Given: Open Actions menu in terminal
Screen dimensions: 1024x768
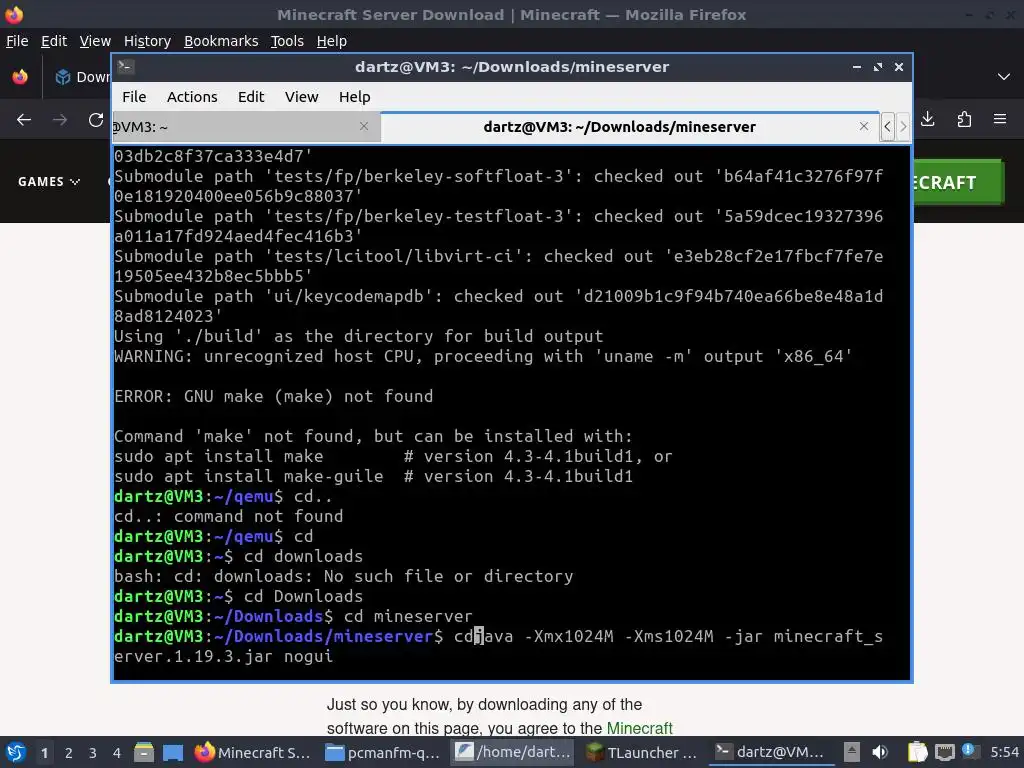Looking at the screenshot, I should pyautogui.click(x=192, y=97).
